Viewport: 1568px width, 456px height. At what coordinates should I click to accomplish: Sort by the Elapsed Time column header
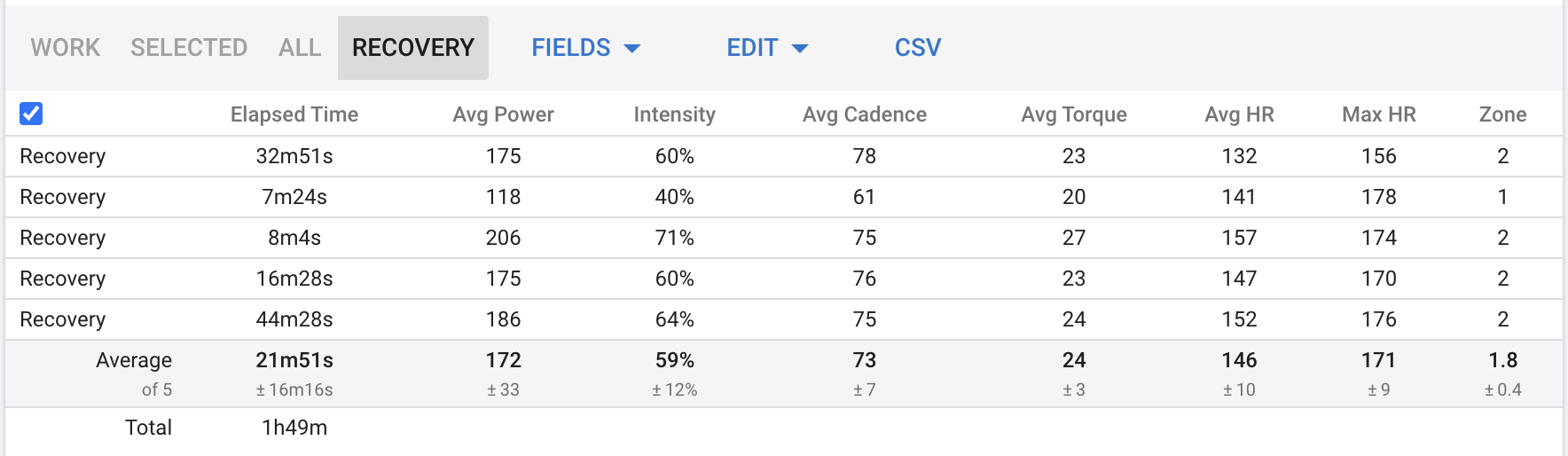coord(294,114)
